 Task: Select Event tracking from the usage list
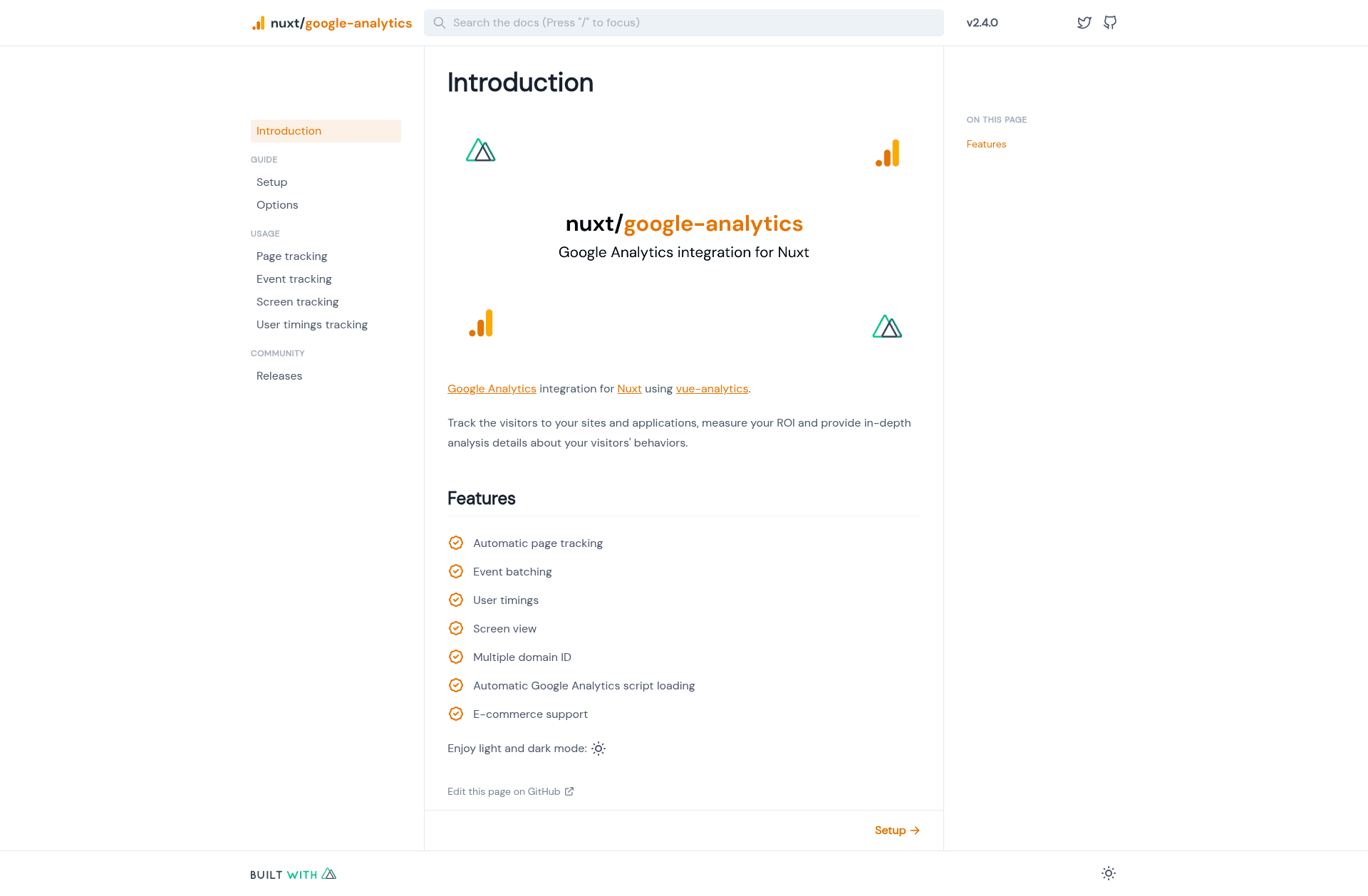coord(294,279)
